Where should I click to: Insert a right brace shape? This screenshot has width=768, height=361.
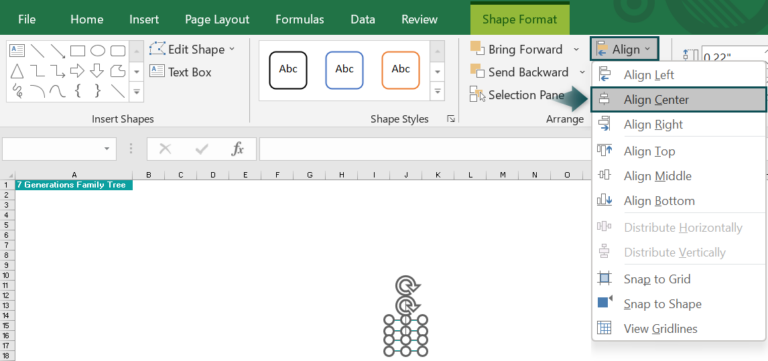pos(97,91)
